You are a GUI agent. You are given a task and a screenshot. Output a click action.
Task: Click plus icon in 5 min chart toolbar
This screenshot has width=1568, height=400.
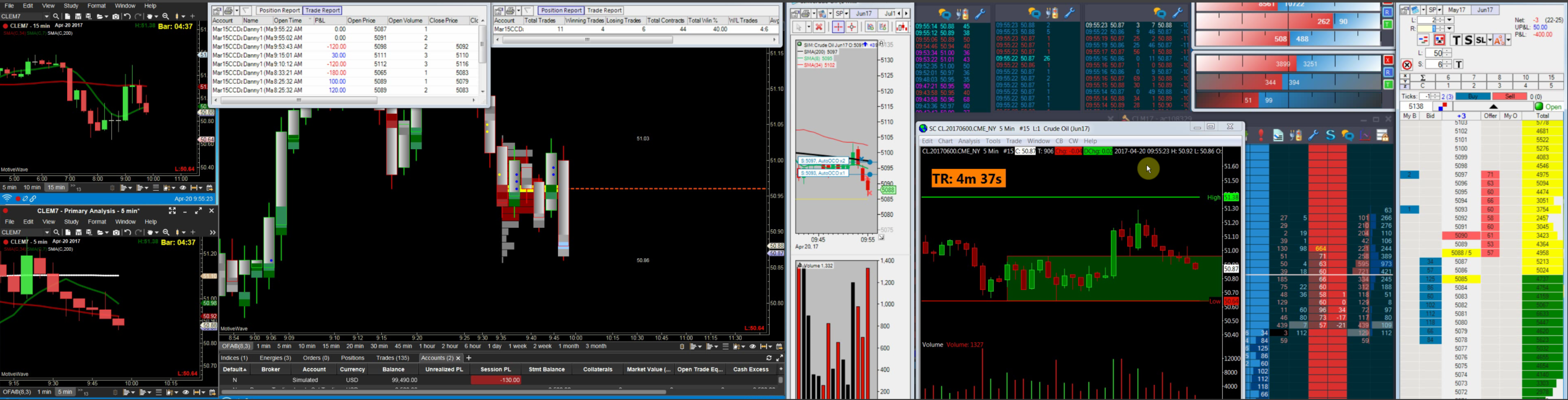point(193,232)
